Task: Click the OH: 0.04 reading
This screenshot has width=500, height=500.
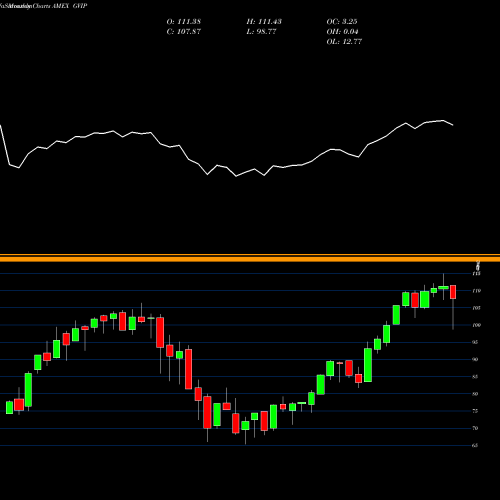Action: [x=342, y=32]
